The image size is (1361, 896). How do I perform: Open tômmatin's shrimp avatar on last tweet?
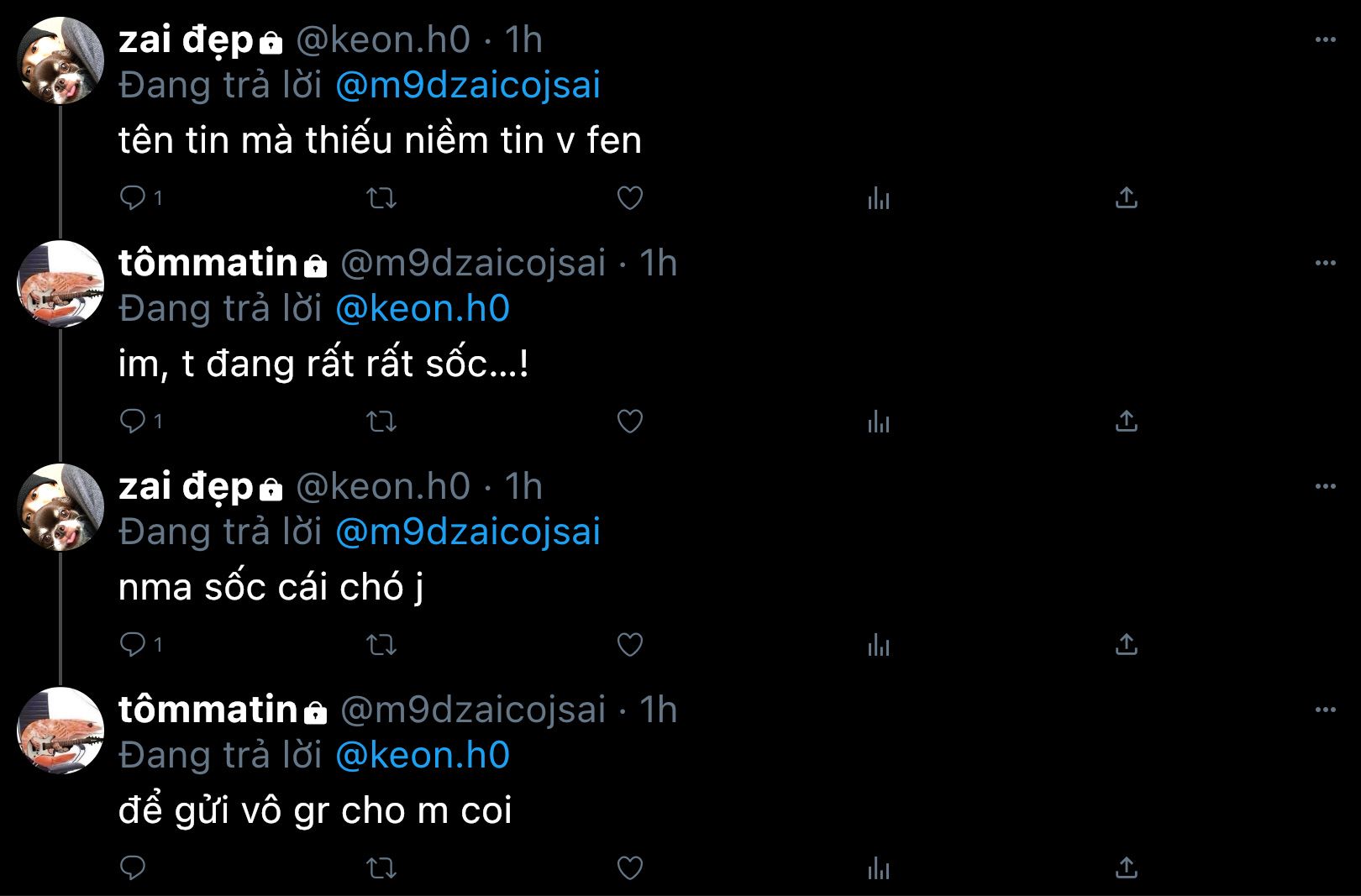coord(60,731)
